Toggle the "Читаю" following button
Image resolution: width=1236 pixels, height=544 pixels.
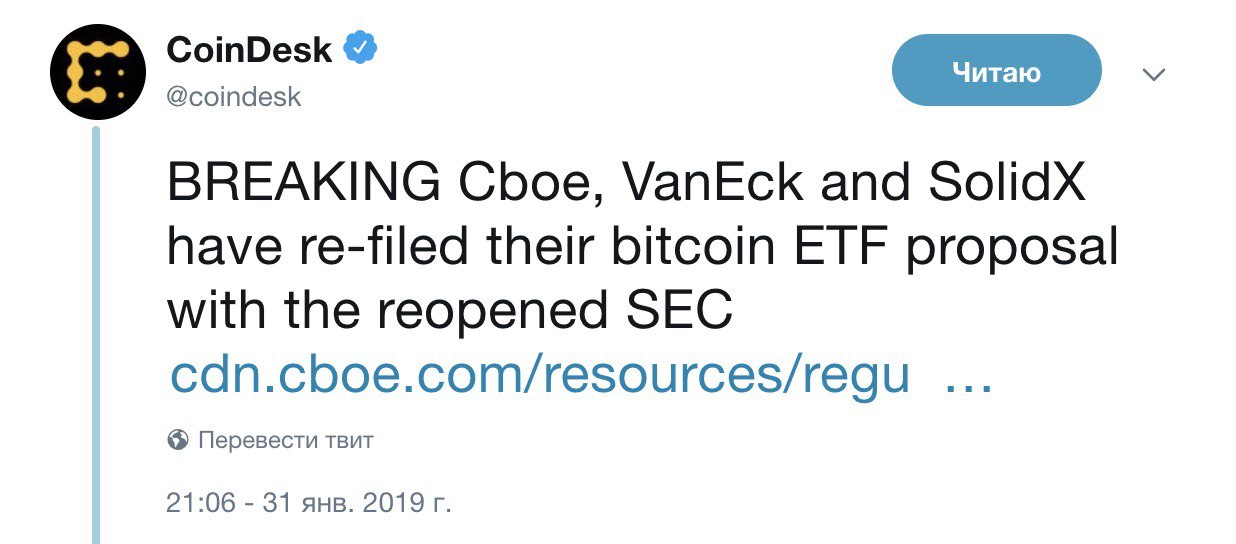click(x=996, y=71)
